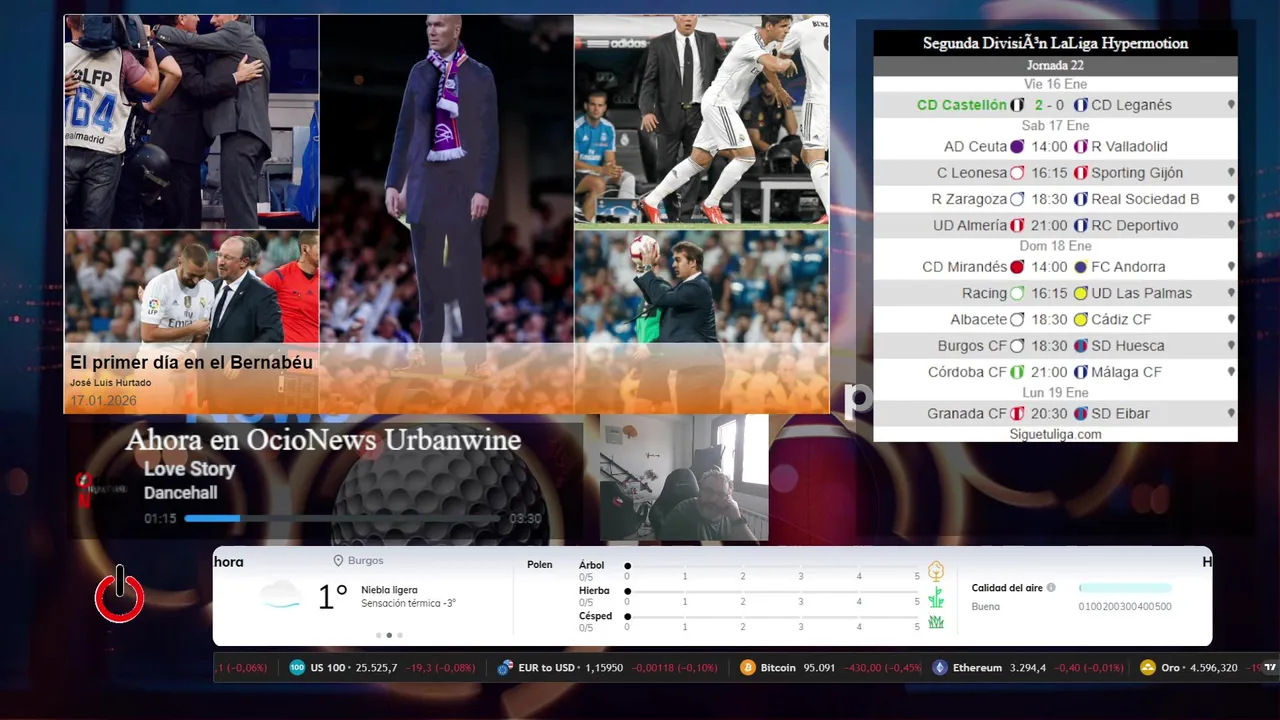Image resolution: width=1280 pixels, height=720 pixels.
Task: Open map pin on Granada CF row
Action: pyautogui.click(x=1231, y=413)
